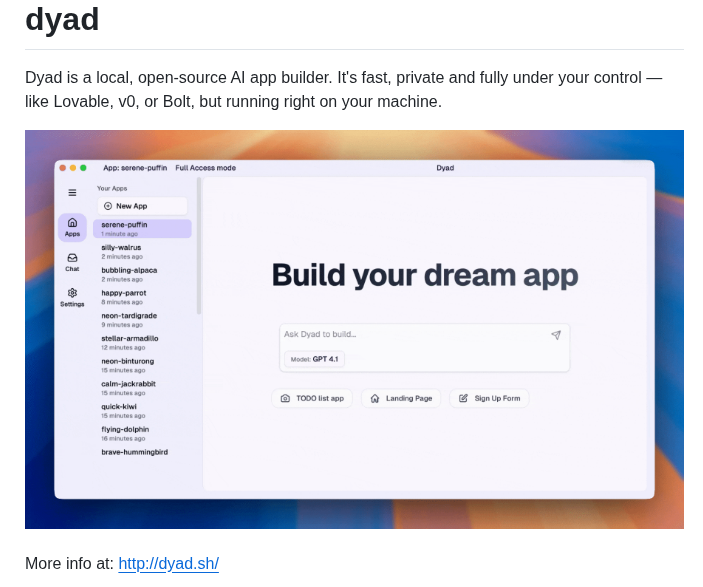This screenshot has height=587, width=703.
Task: Click the send paper-plane icon
Action: coord(556,335)
